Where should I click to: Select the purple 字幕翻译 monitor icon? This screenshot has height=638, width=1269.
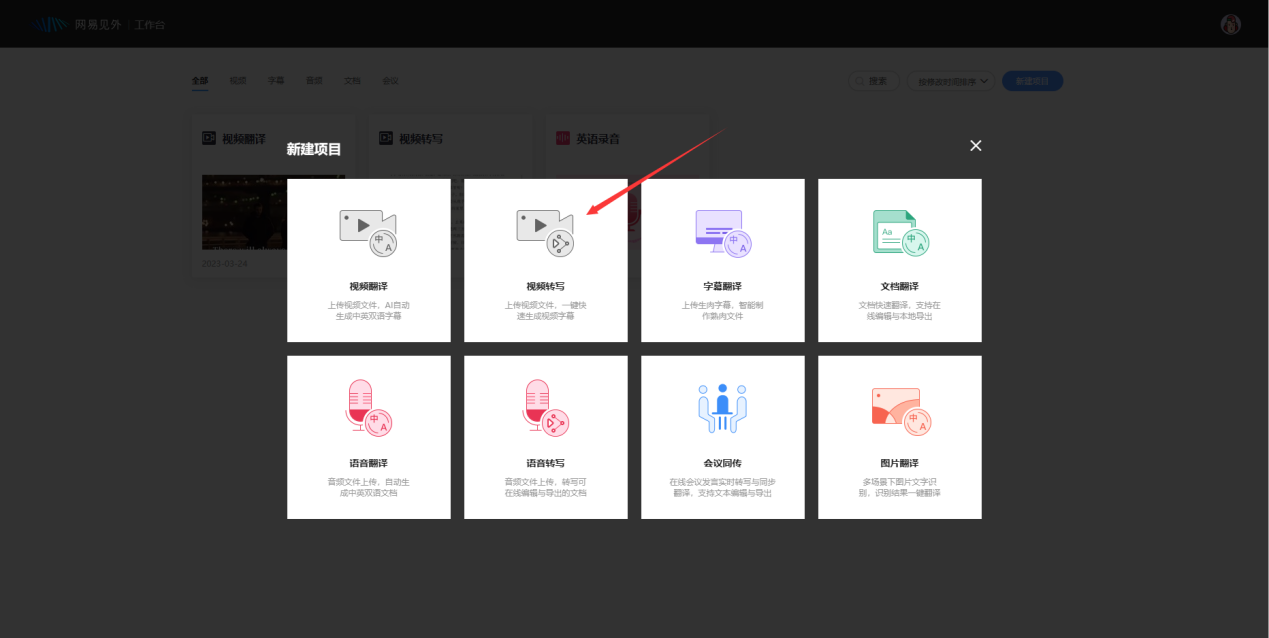(x=723, y=233)
